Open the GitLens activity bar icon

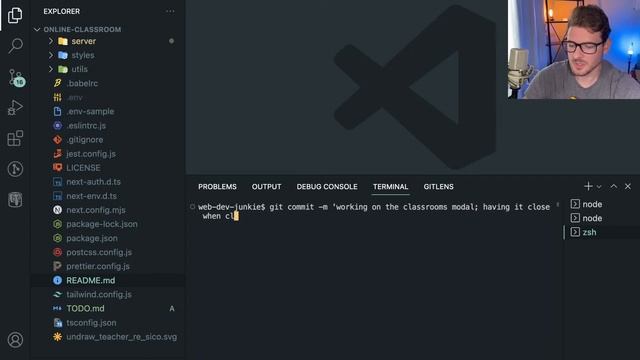(15, 169)
